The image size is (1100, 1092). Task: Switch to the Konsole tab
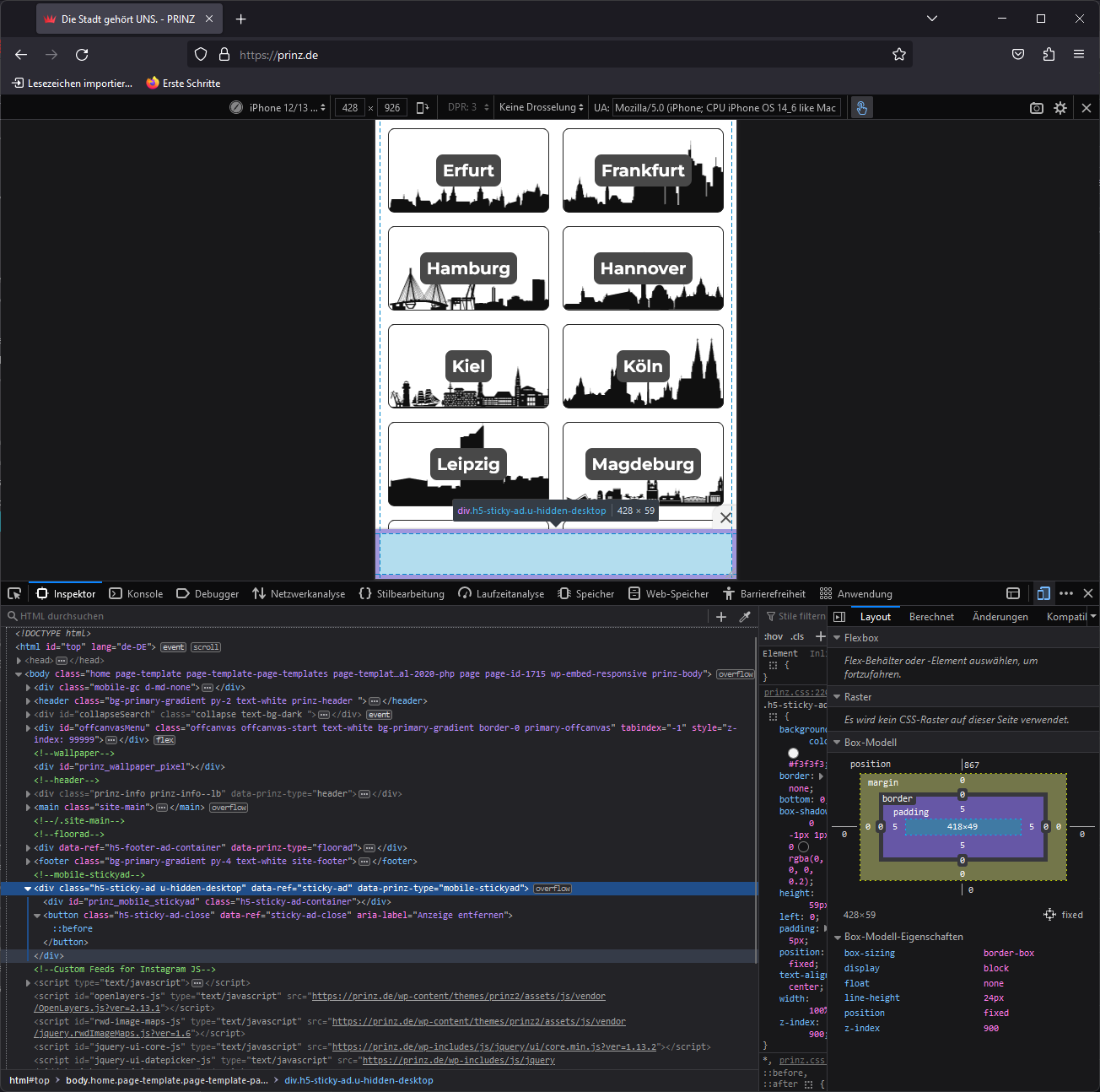[136, 594]
